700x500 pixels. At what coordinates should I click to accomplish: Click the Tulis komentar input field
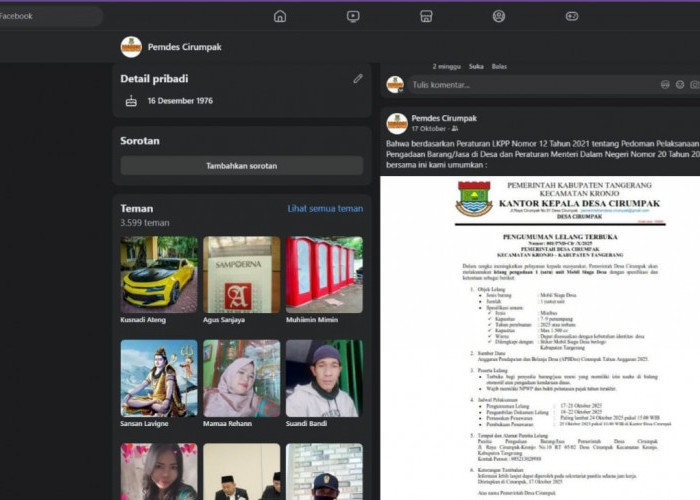coord(520,86)
